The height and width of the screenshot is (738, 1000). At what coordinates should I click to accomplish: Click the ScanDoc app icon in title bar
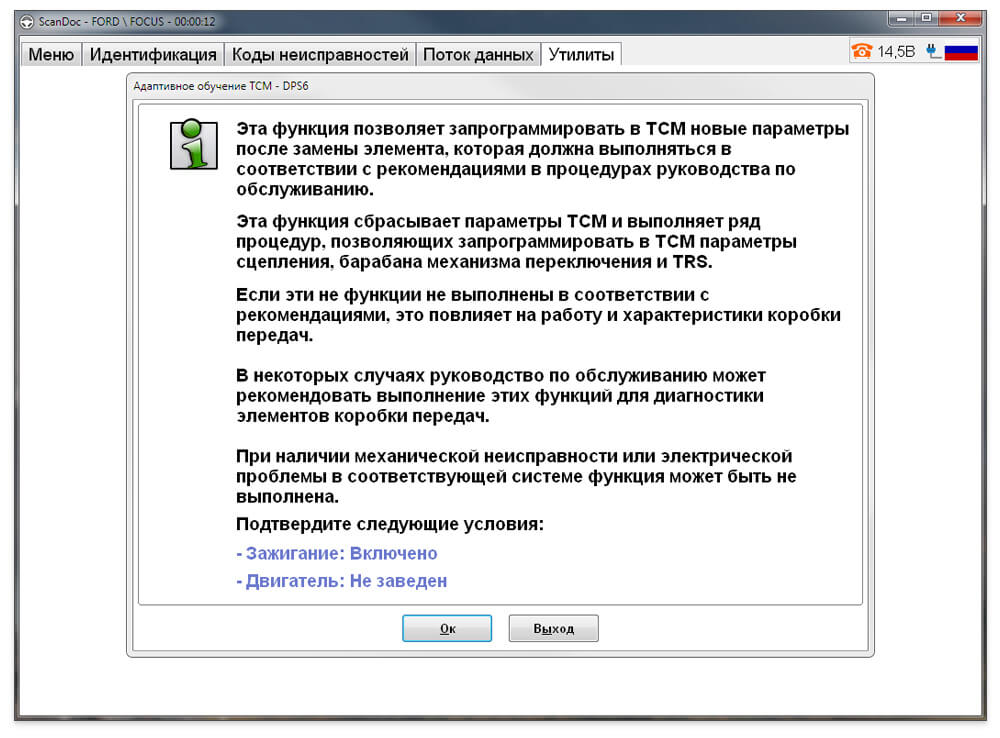26,22
